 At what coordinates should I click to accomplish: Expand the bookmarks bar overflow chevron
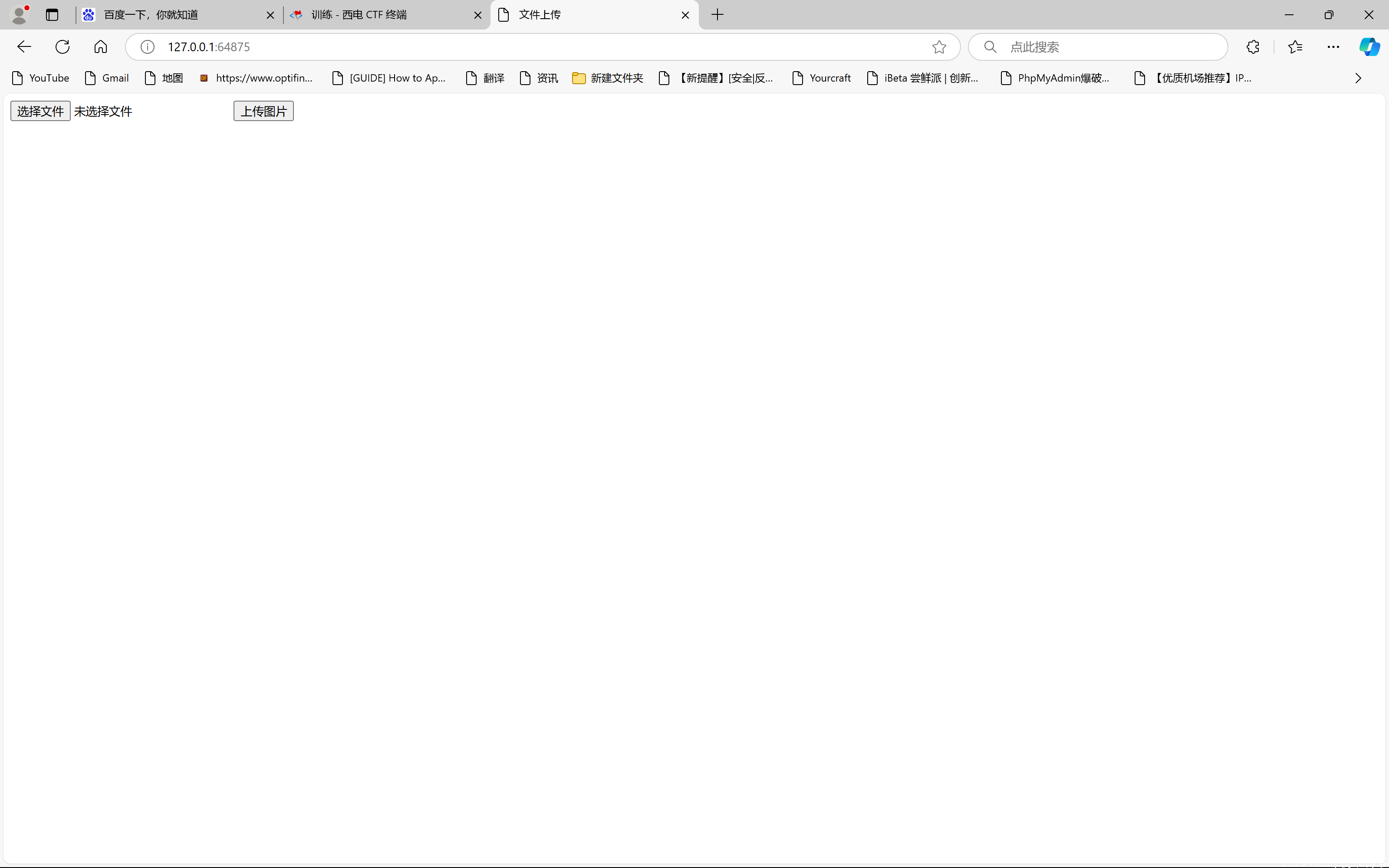coord(1358,78)
